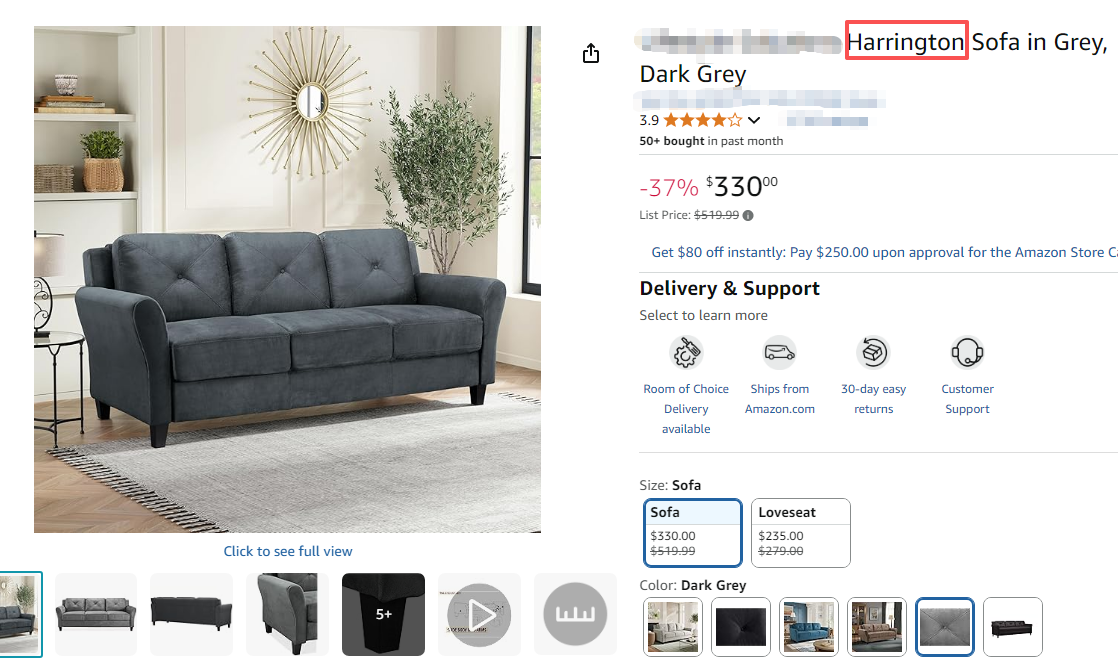Select the black fabric color swatch

click(x=740, y=627)
